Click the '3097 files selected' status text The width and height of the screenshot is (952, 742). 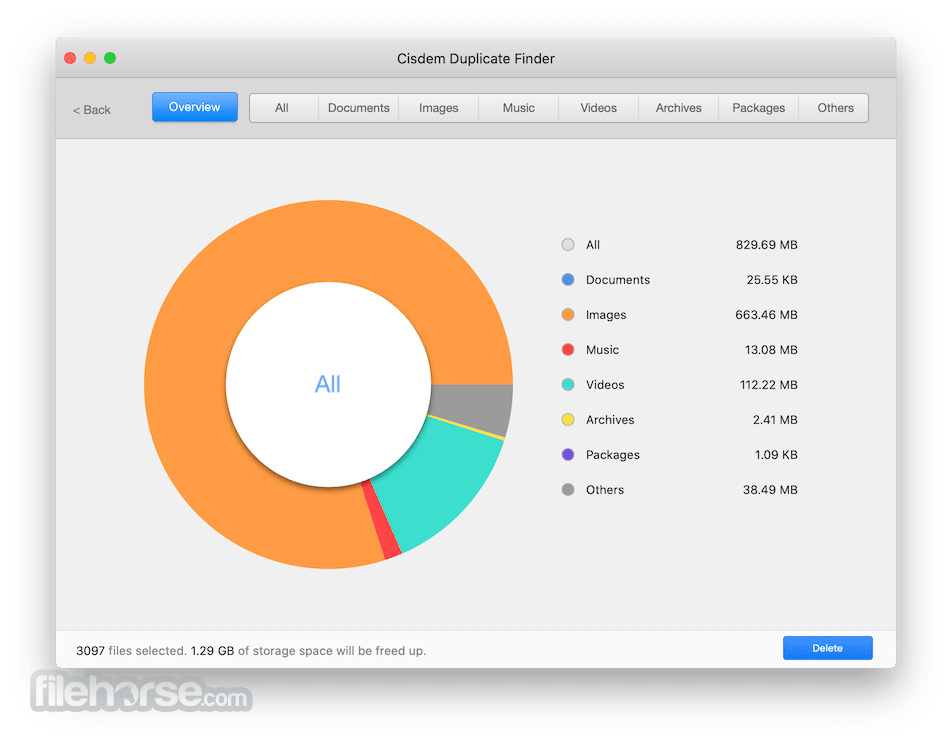tap(131, 650)
